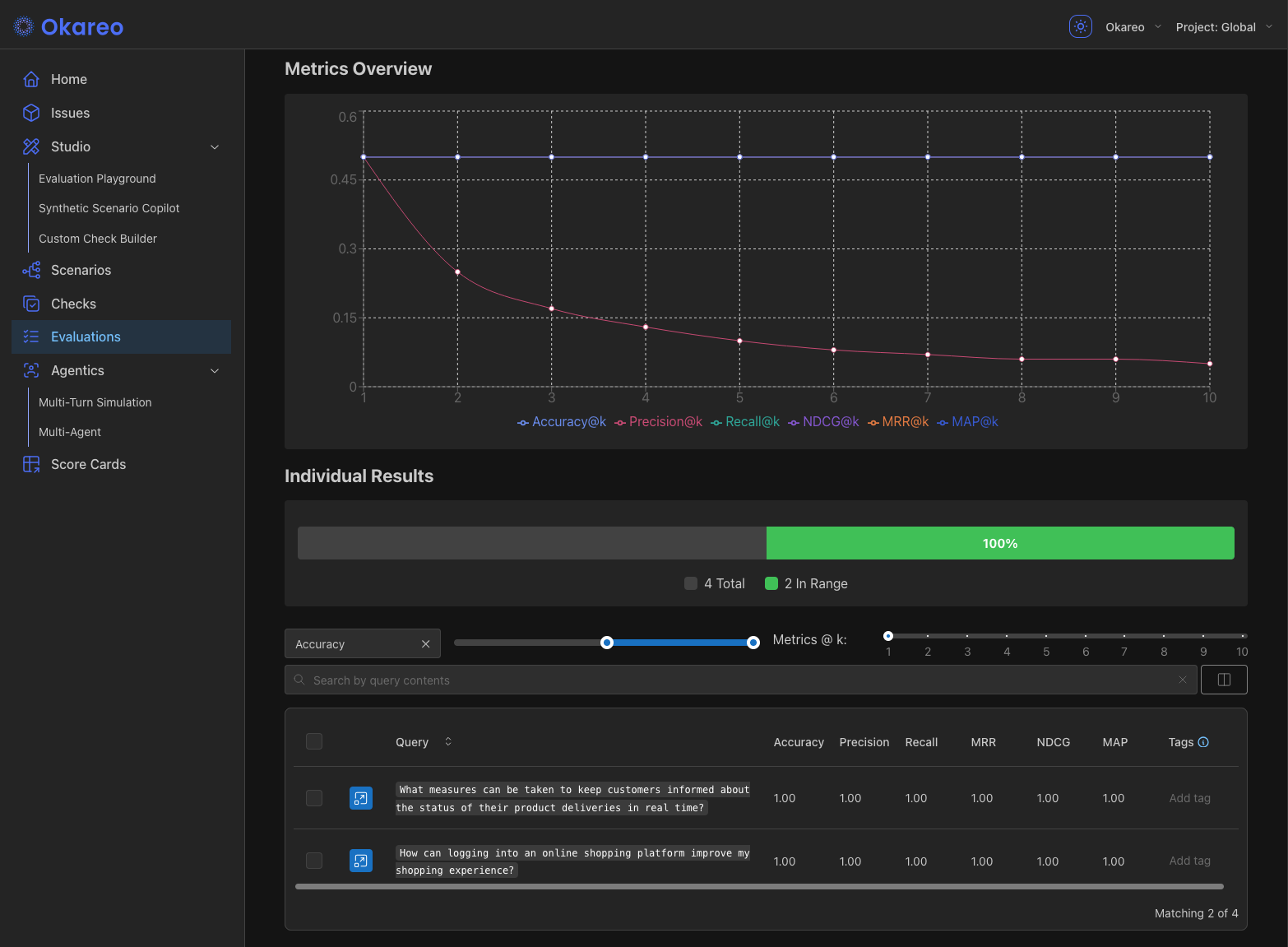Click the column layout toggle icon
Screen dimensions: 1288x947
(1224, 680)
